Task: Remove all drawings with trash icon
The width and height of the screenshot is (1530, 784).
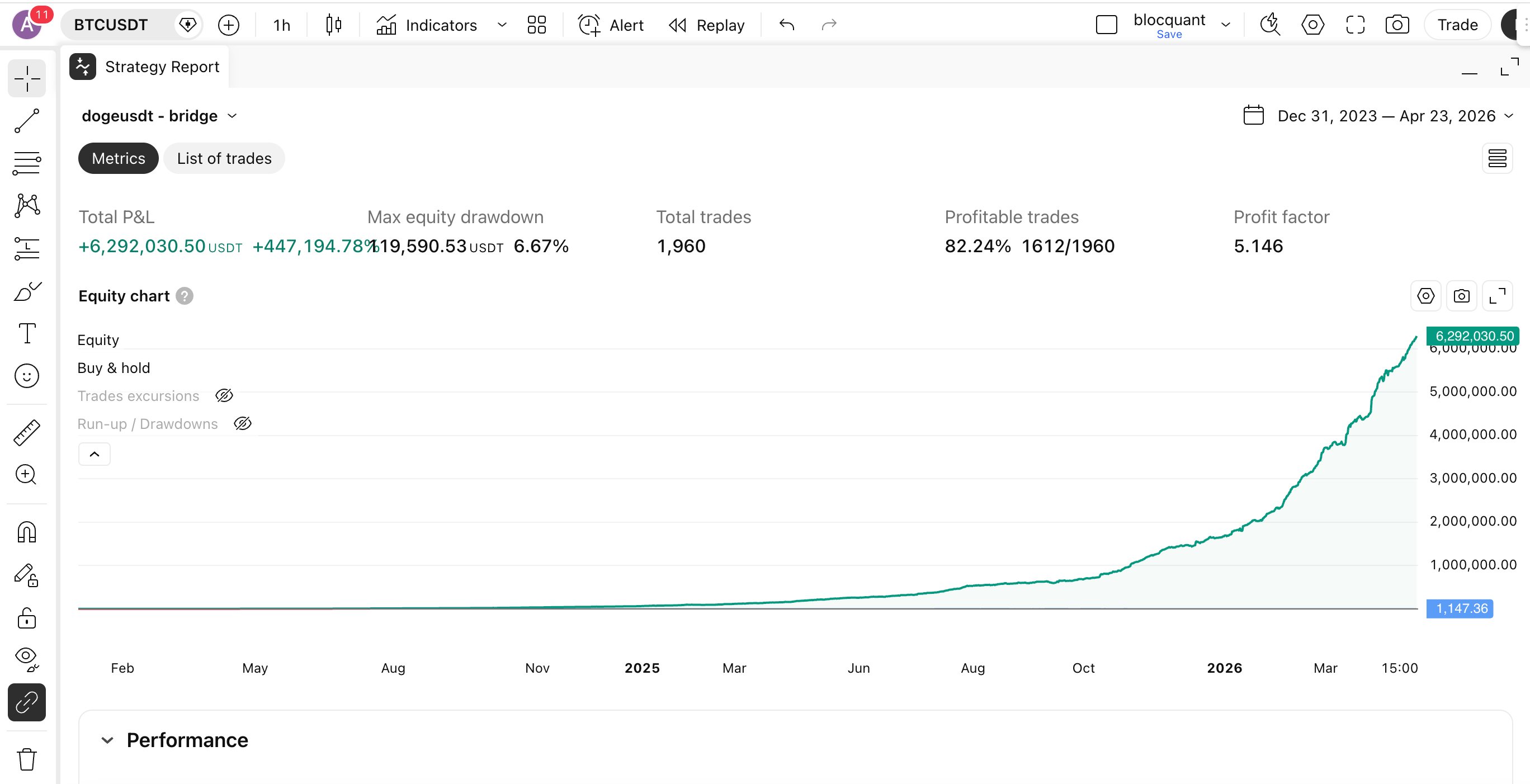Action: click(x=27, y=758)
